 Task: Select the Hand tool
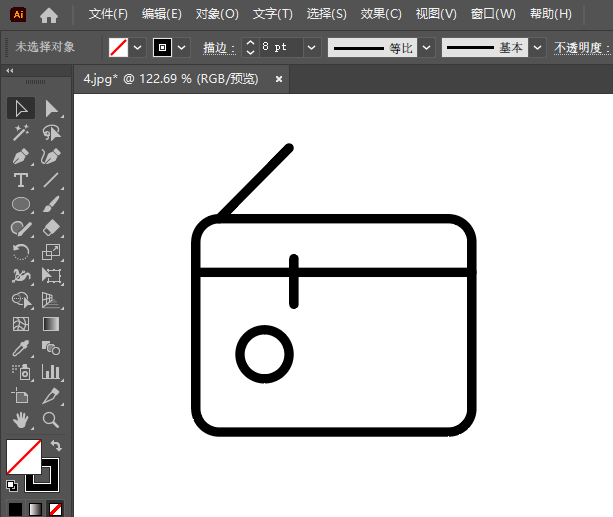[21, 420]
